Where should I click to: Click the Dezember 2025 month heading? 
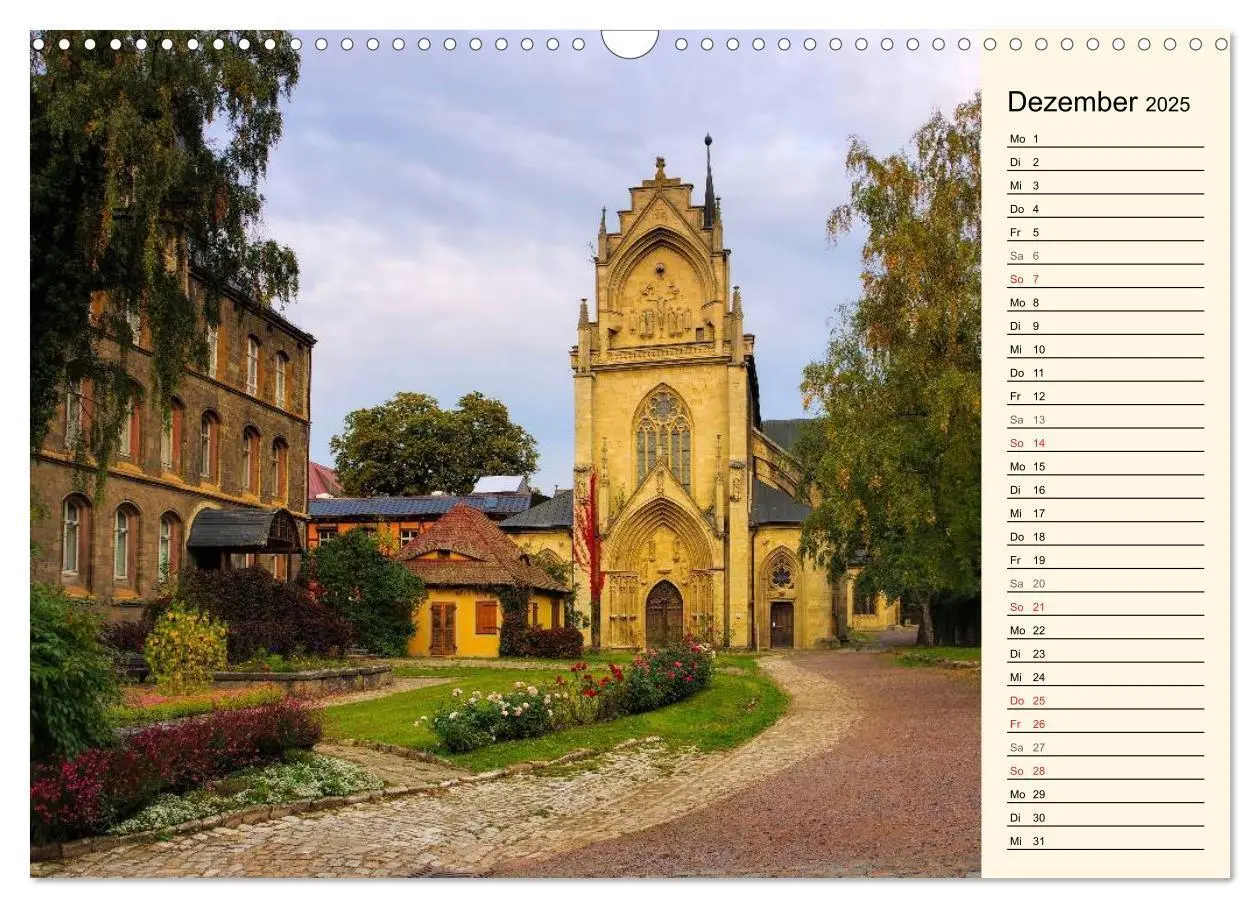click(x=1098, y=102)
